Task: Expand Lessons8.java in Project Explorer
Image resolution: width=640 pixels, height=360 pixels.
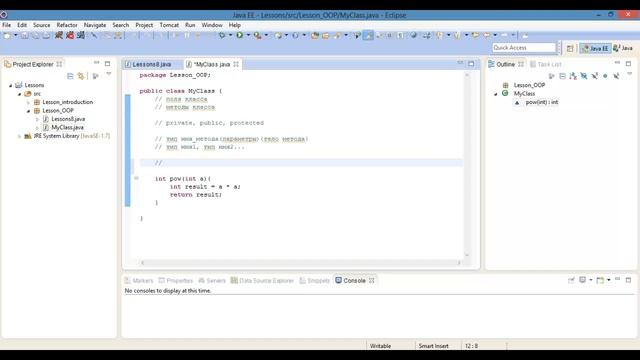Action: [37, 119]
